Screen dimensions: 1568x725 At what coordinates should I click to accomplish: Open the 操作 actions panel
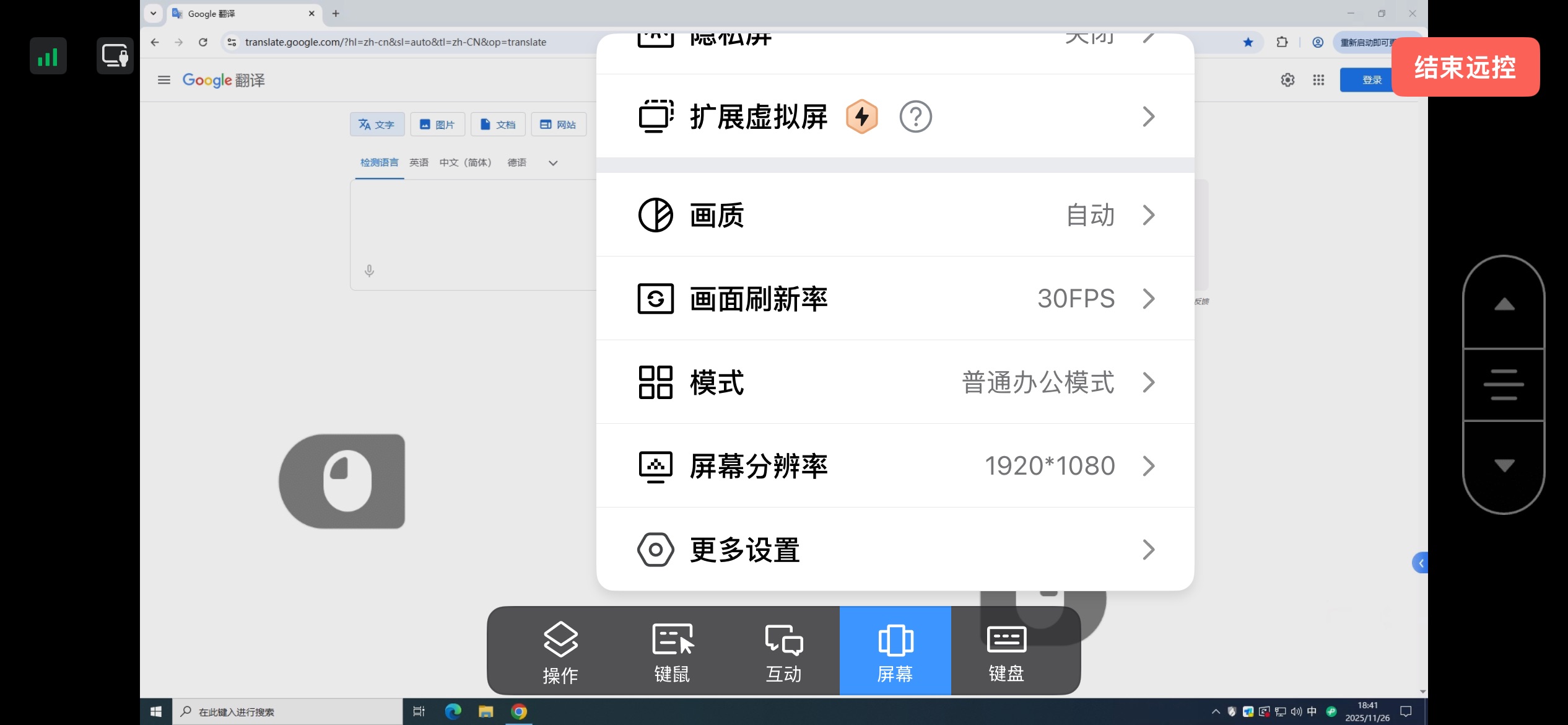tap(560, 651)
